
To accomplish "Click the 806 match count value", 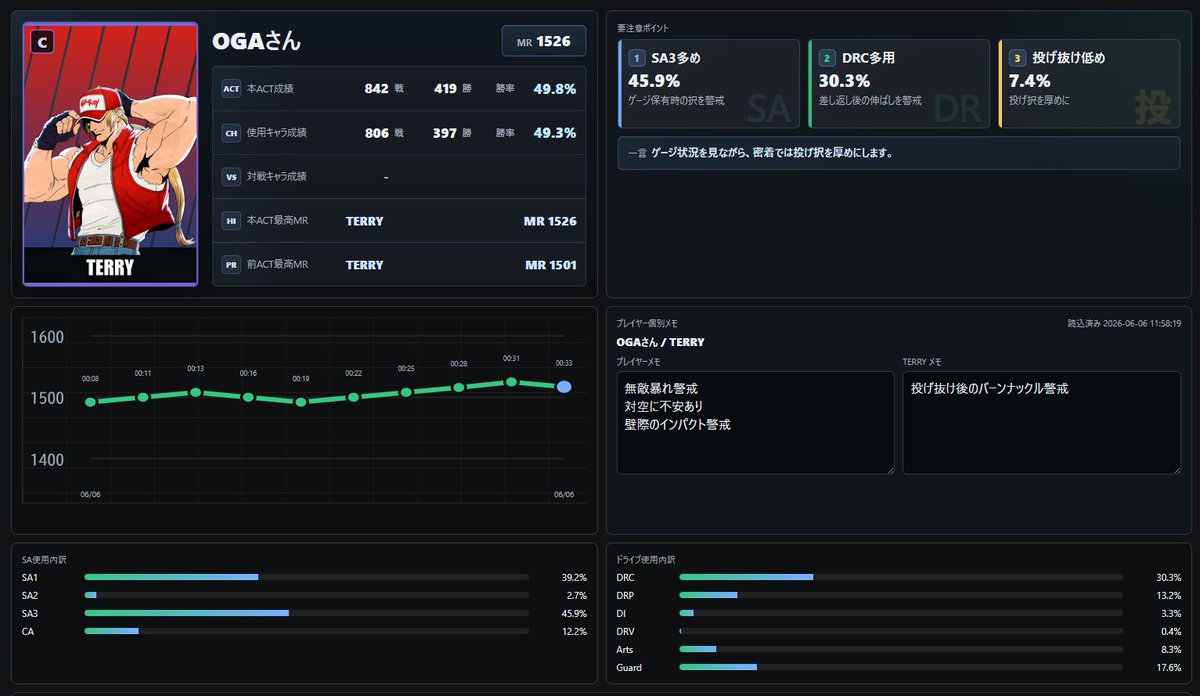I will [x=376, y=133].
